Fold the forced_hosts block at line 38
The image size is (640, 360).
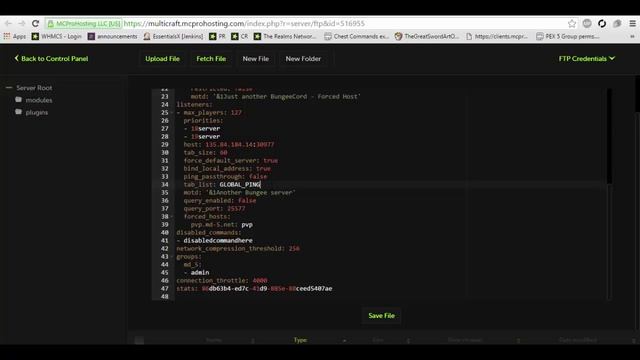pyautogui.click(x=172, y=217)
